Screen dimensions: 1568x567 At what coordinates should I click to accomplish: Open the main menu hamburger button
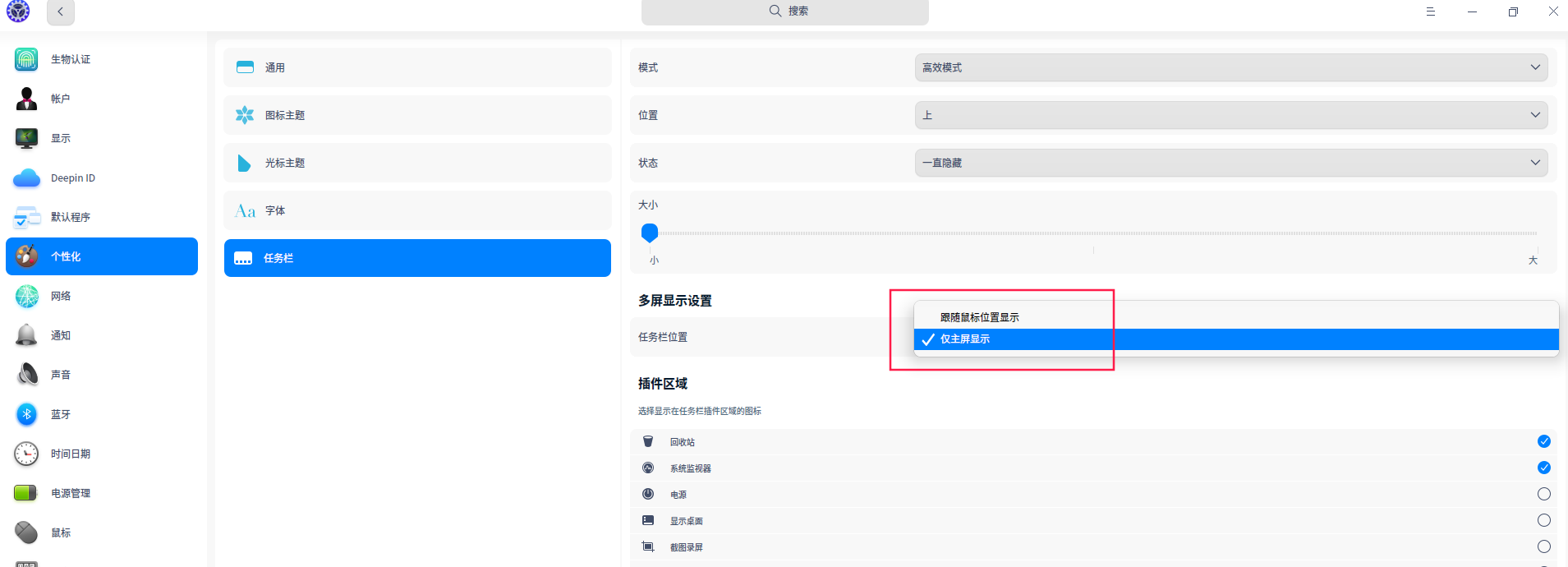1431,12
